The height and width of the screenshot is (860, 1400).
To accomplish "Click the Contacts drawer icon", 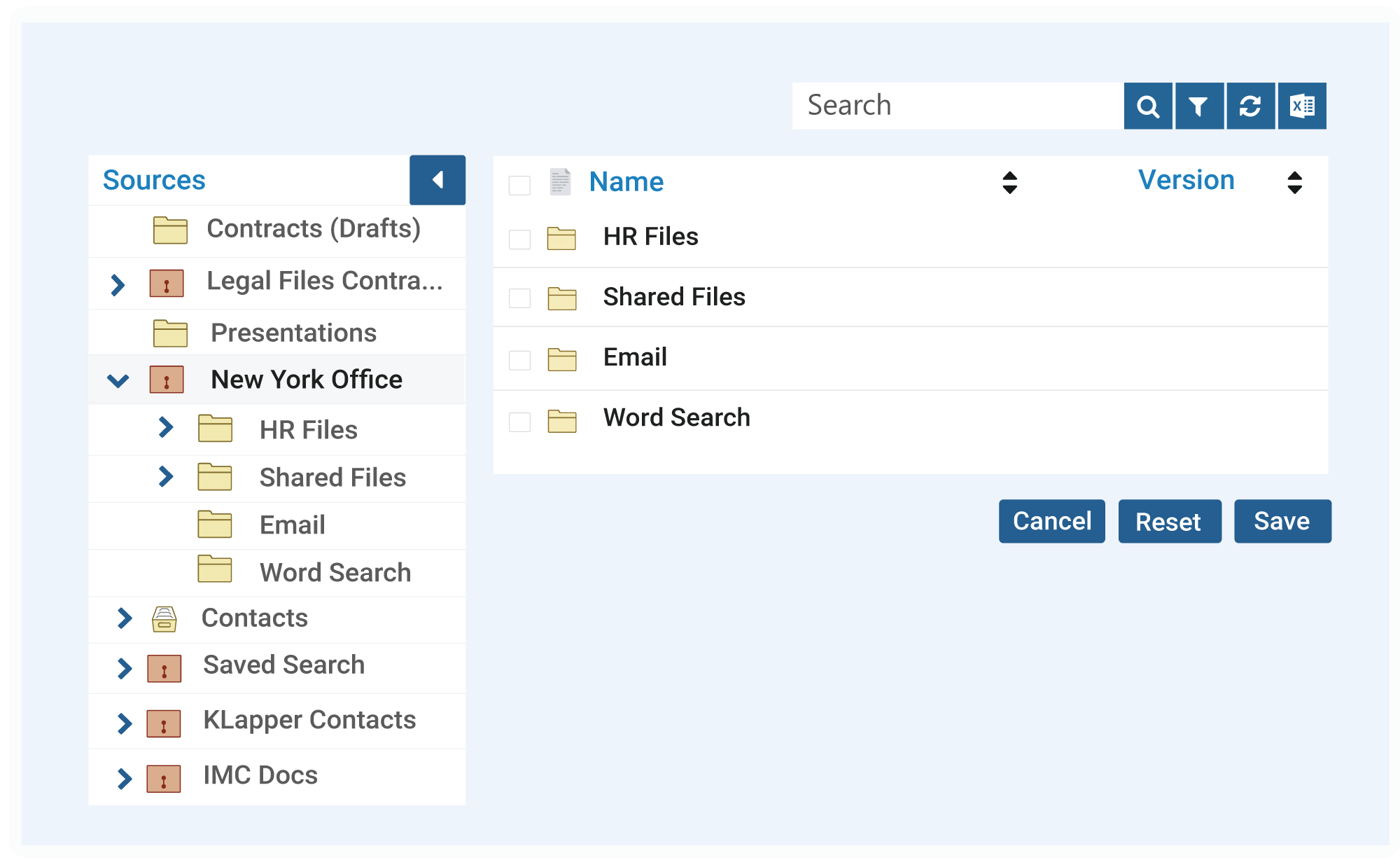I will (x=164, y=619).
